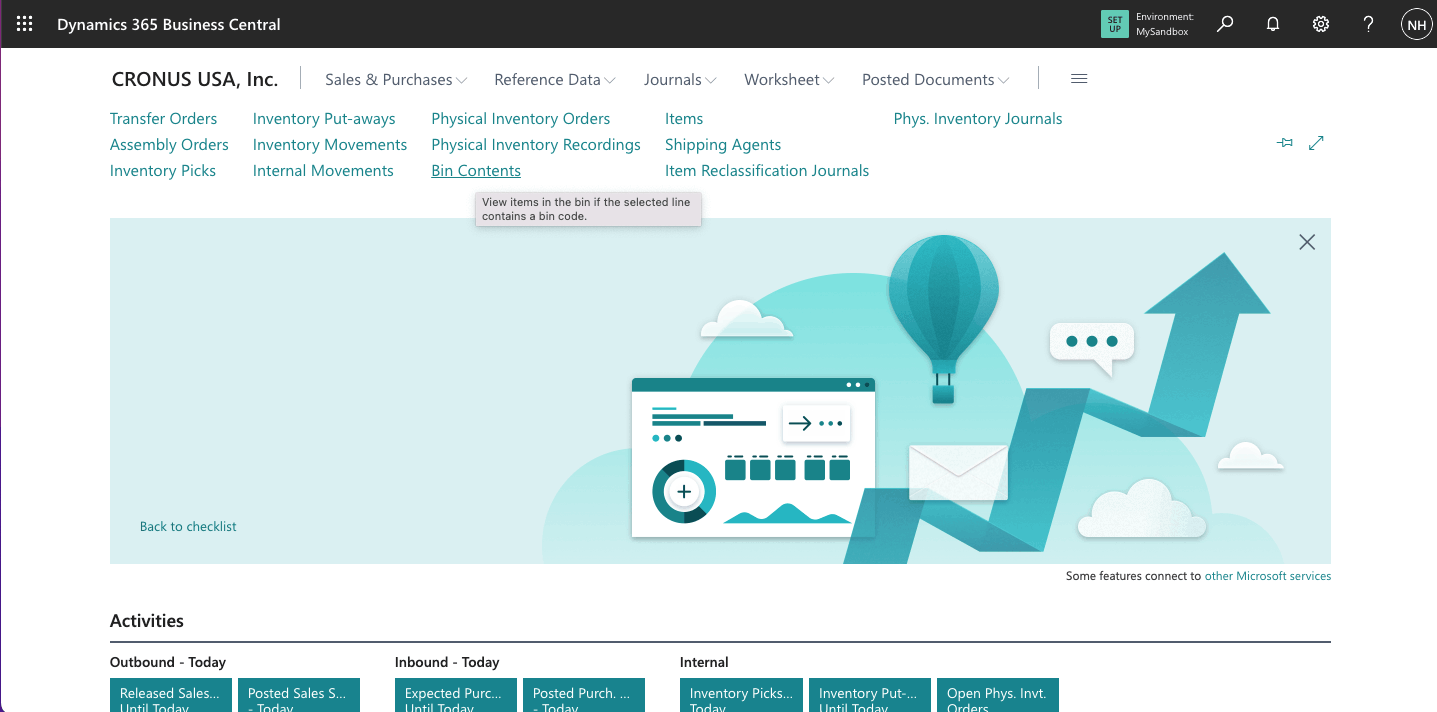Open the Items list
The width and height of the screenshot is (1437, 712).
pyautogui.click(x=684, y=119)
